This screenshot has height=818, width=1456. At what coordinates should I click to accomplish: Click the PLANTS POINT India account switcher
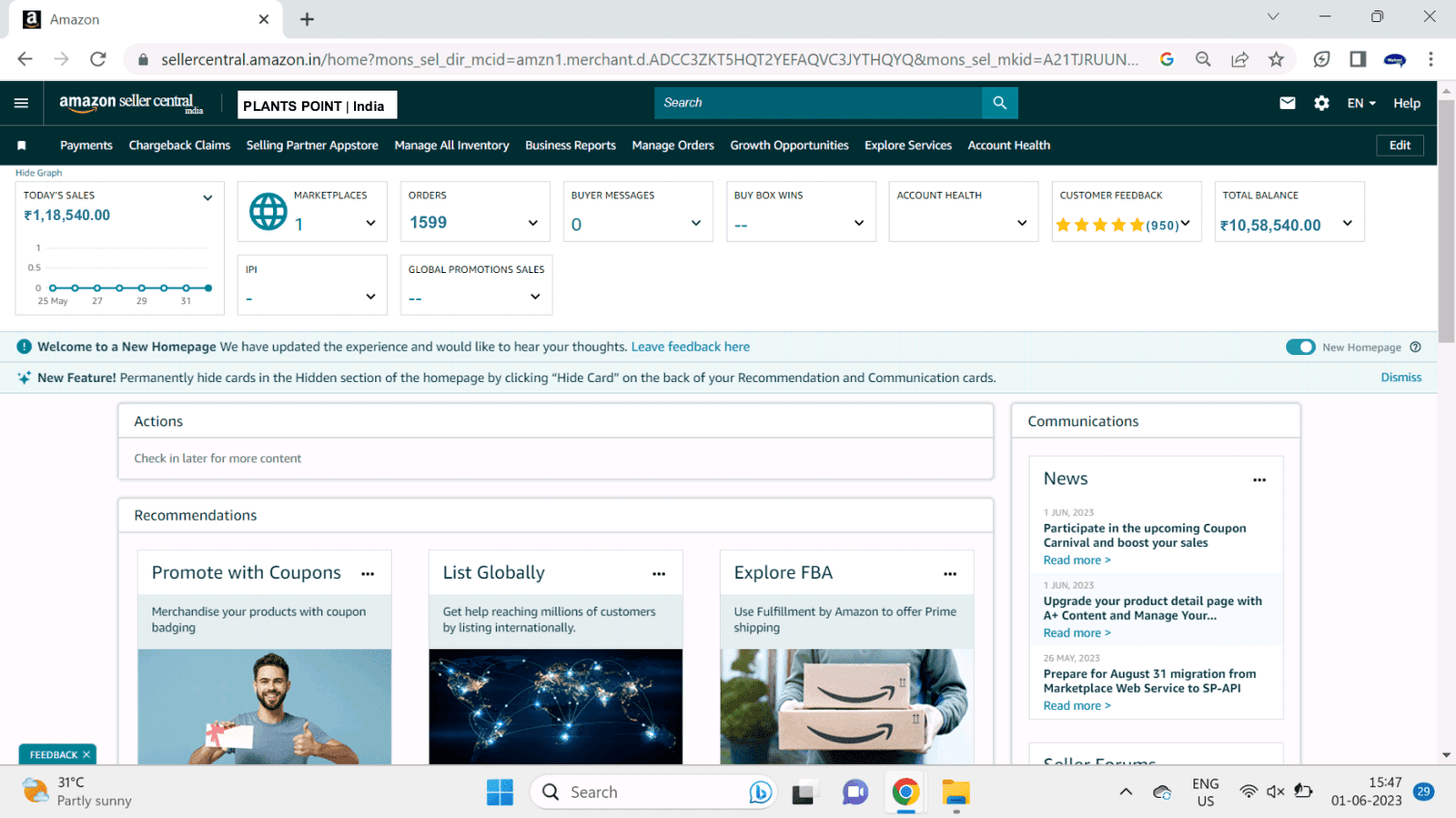(x=317, y=106)
